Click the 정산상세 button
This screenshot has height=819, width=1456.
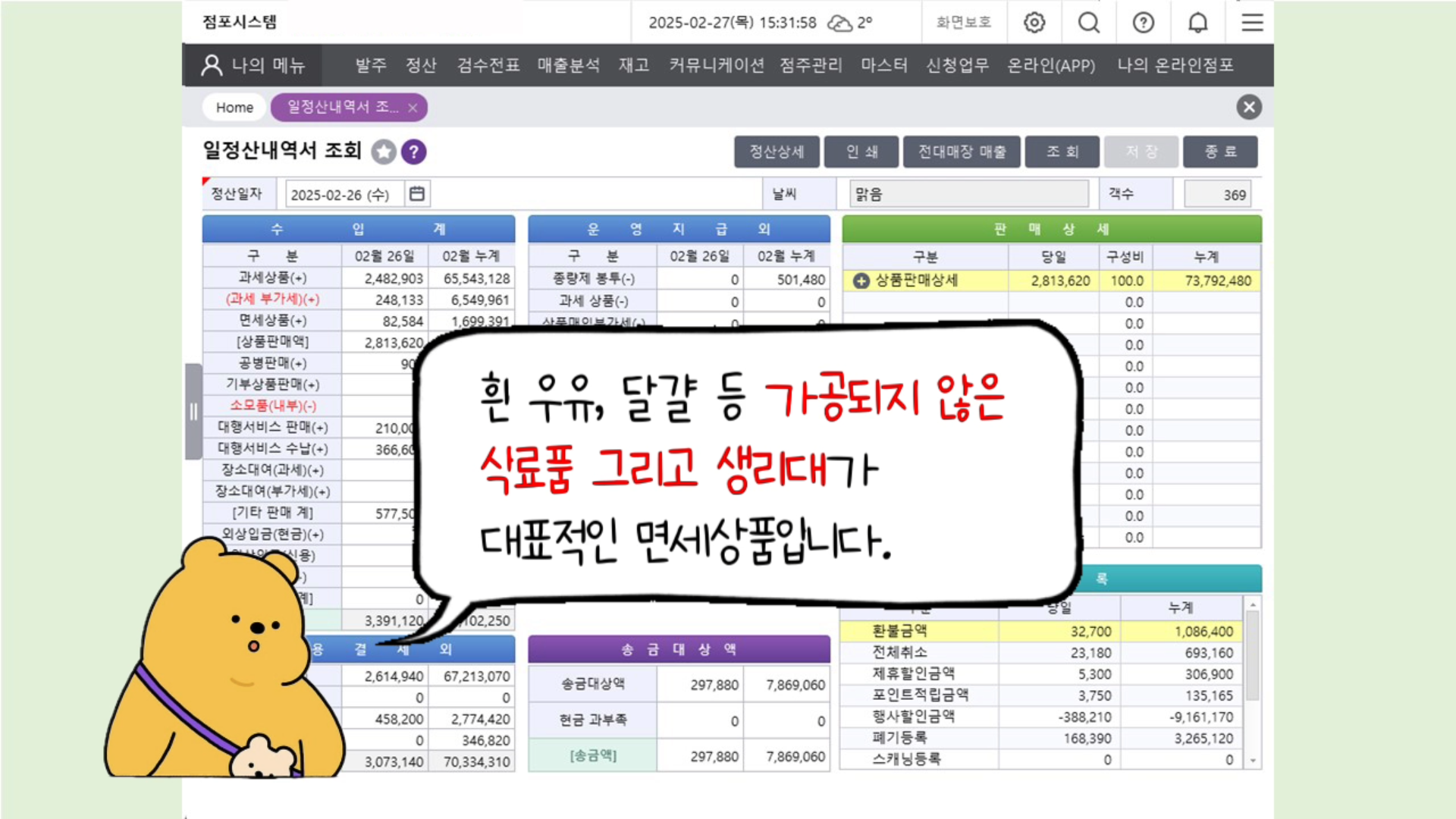point(777,152)
